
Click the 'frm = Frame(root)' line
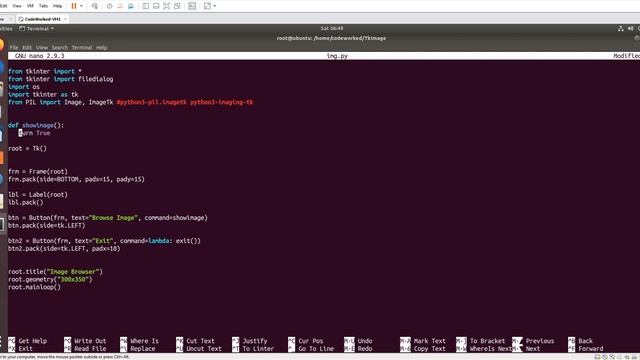tap(38, 171)
